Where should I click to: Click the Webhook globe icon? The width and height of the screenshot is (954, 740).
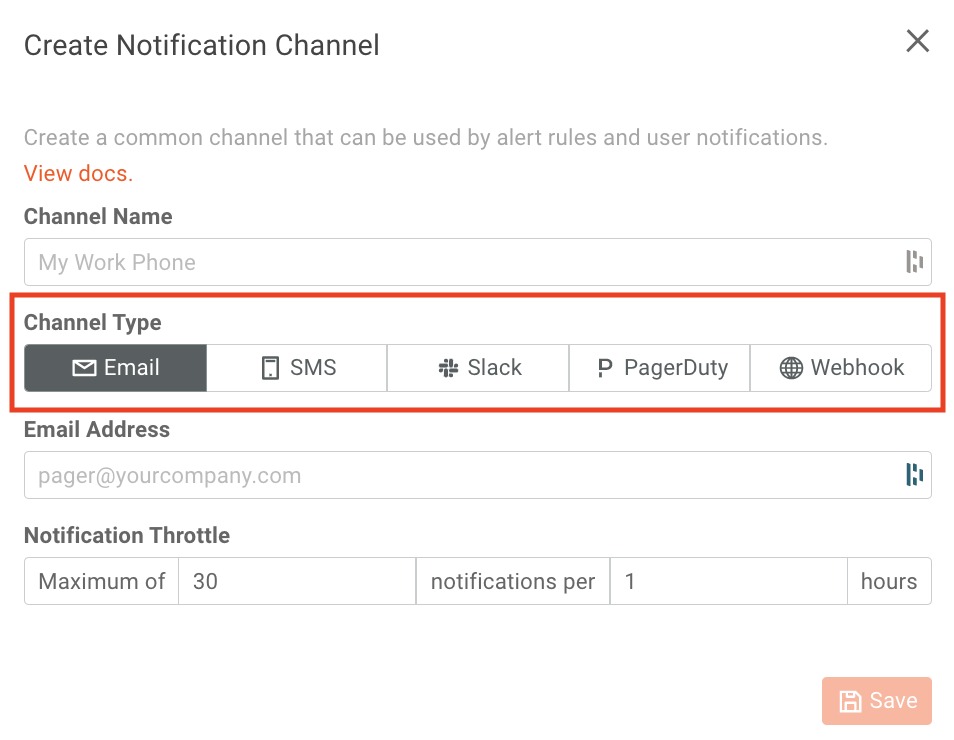[x=790, y=368]
